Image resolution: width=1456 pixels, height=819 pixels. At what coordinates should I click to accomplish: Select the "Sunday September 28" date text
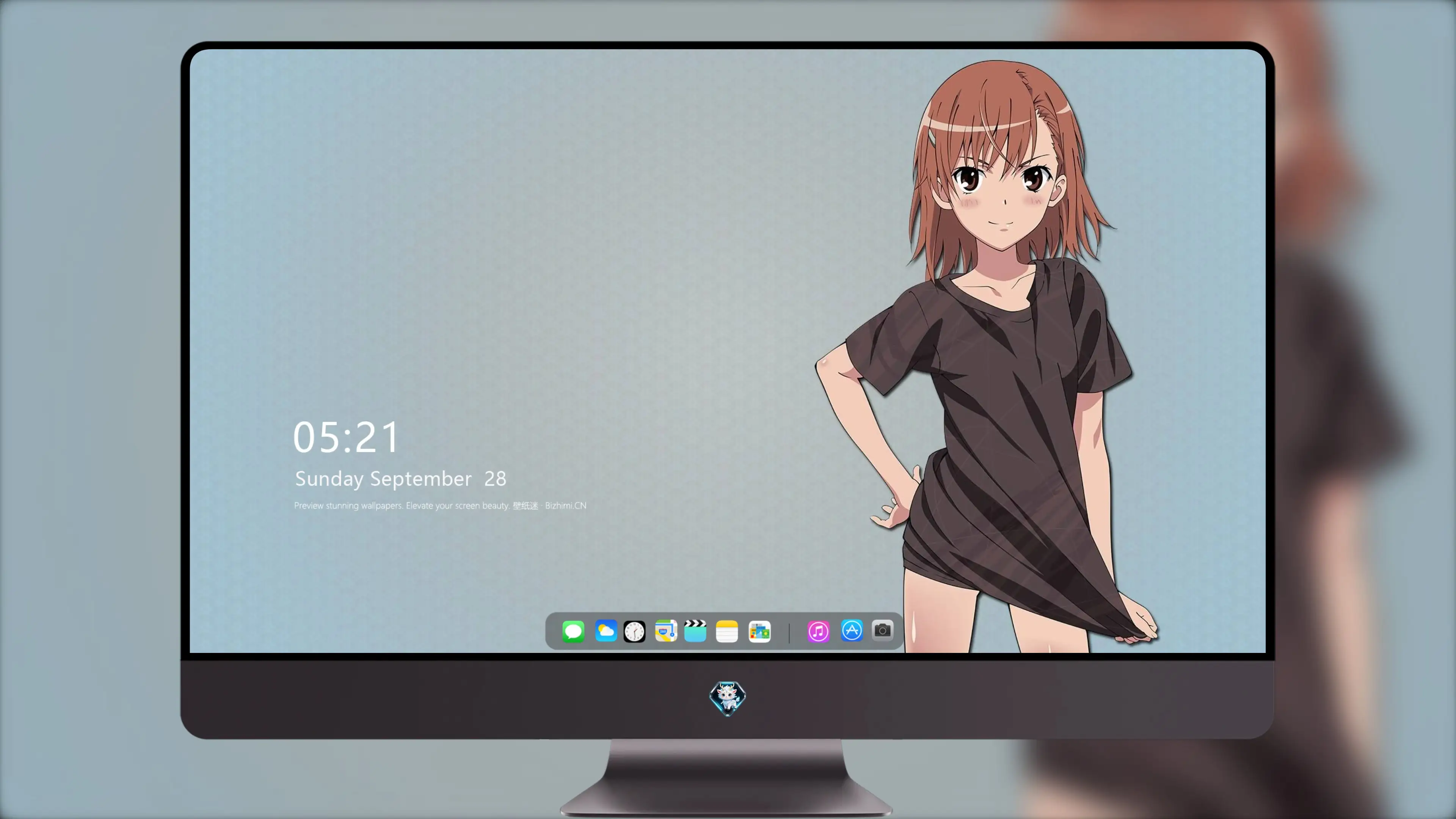click(x=400, y=479)
